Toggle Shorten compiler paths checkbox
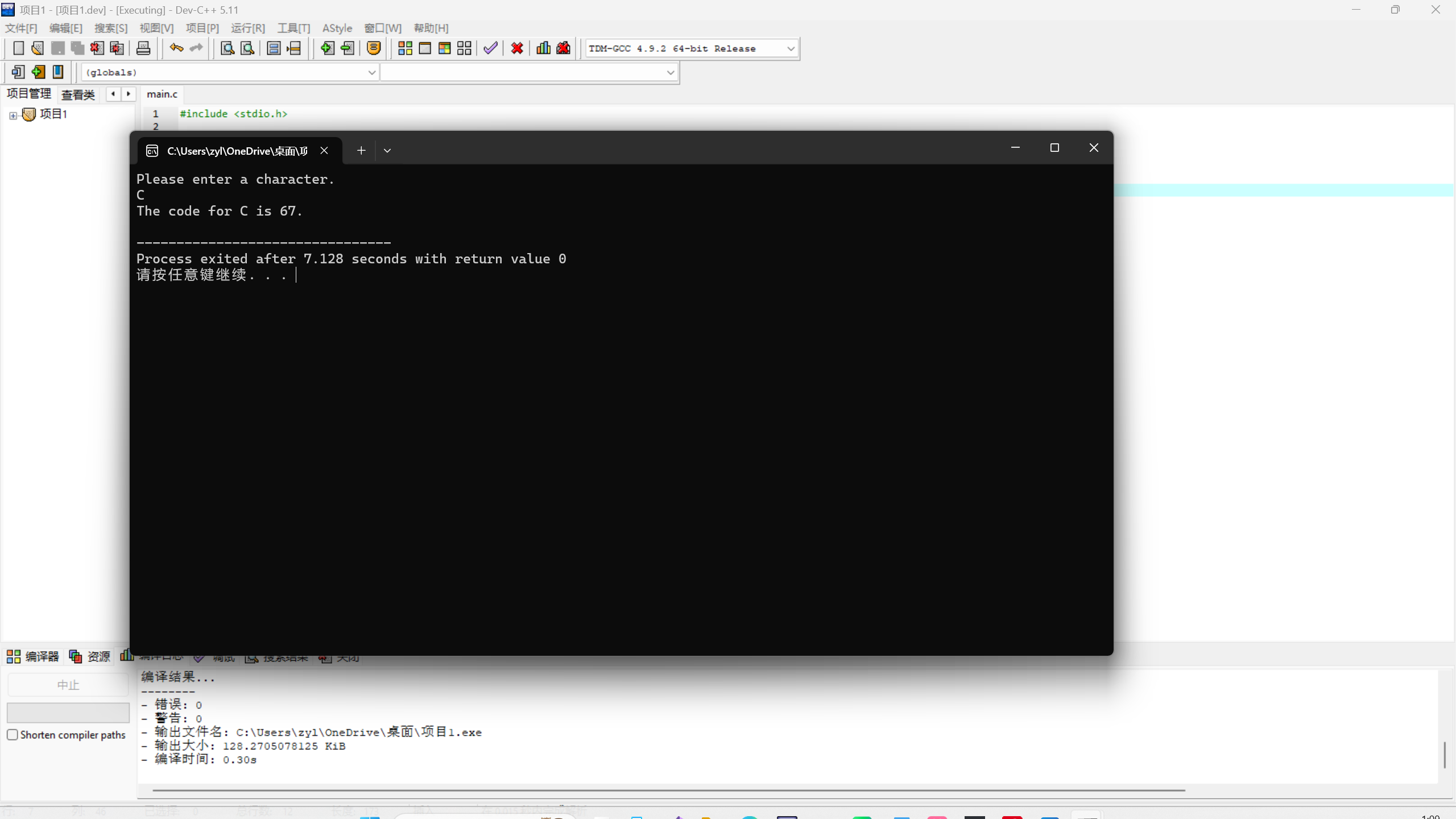 coord(13,735)
